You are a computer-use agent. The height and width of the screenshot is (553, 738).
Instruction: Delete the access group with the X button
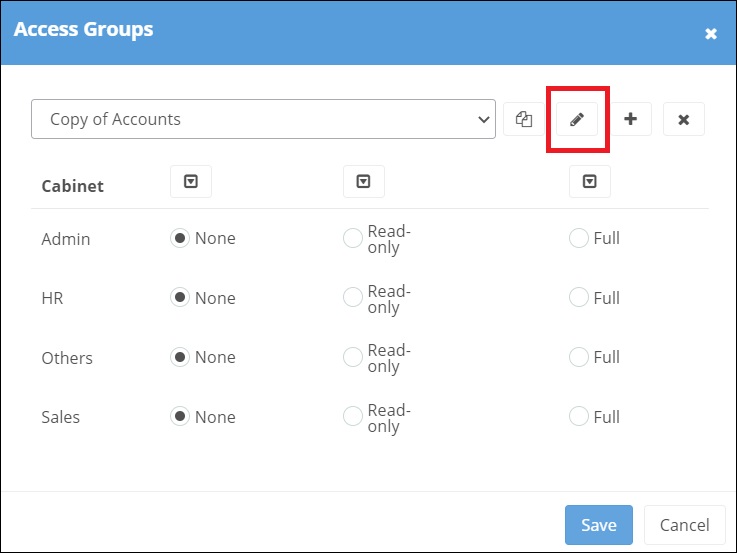click(x=684, y=119)
